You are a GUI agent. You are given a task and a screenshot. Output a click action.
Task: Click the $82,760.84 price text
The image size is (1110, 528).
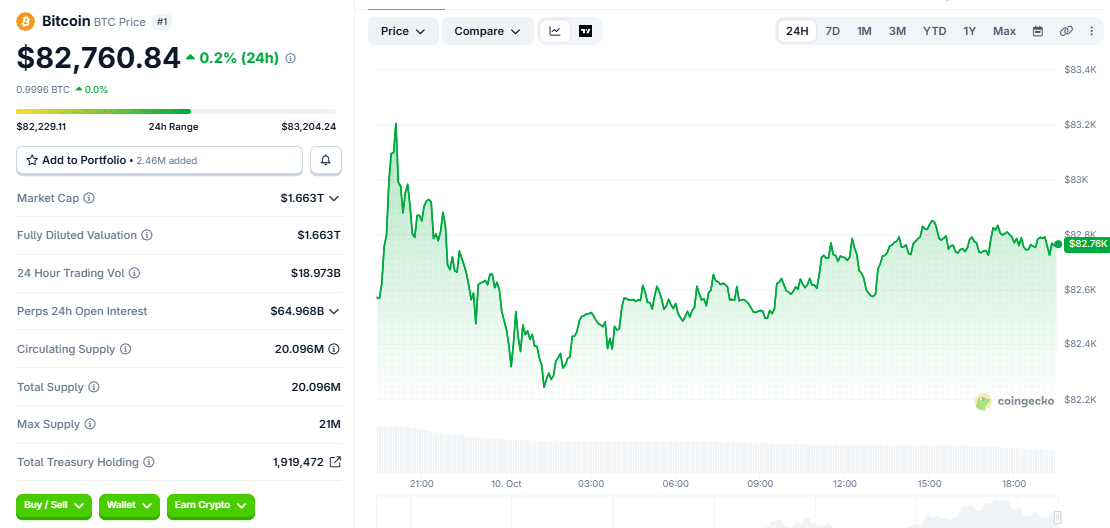(98, 58)
